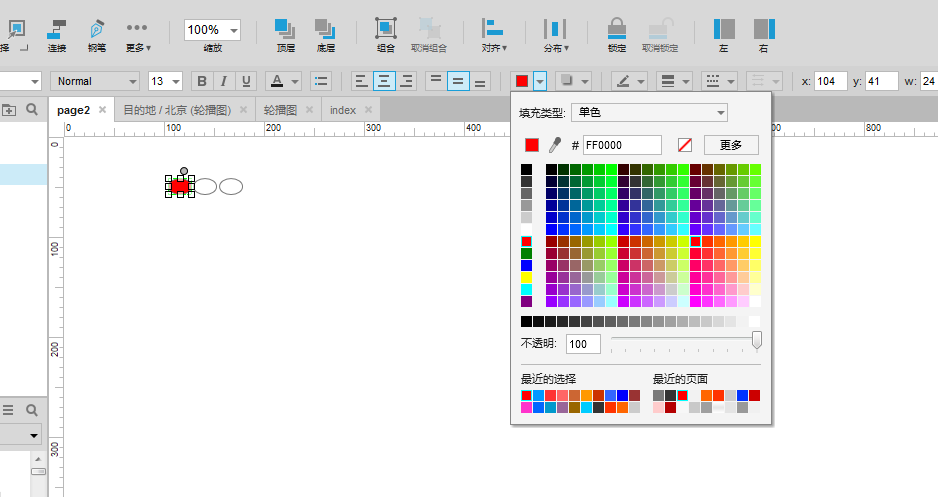Click the hex color FF0000 field
The image size is (938, 497).
coord(622,145)
